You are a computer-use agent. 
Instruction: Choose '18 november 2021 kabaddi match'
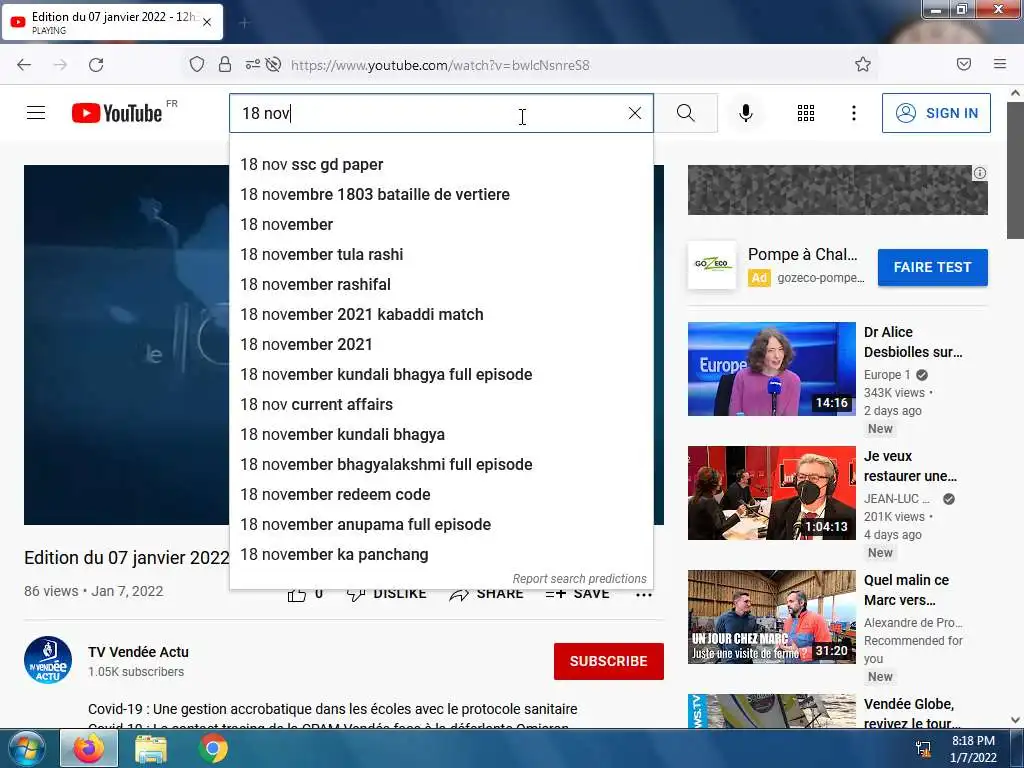(x=441, y=315)
